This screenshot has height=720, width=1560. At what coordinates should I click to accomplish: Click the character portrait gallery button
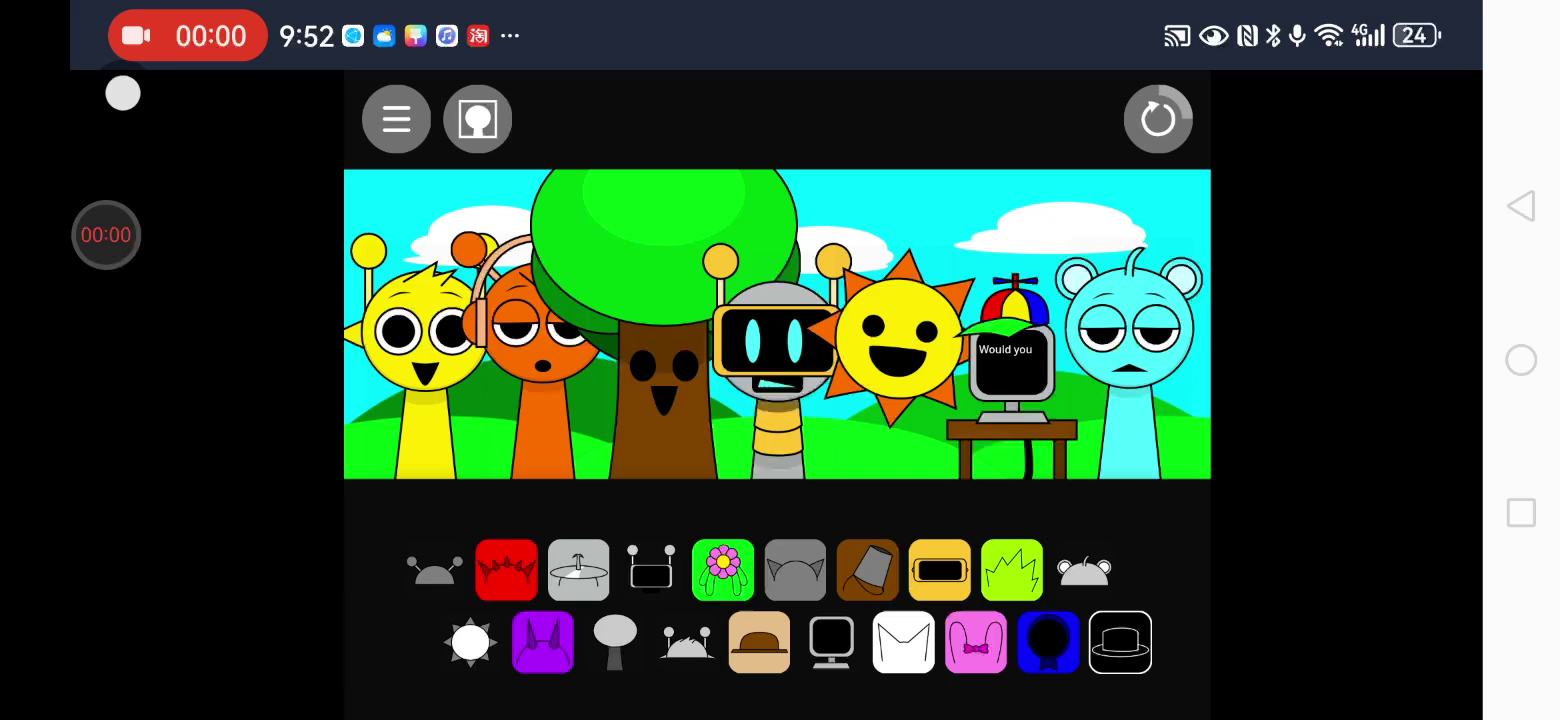click(477, 120)
